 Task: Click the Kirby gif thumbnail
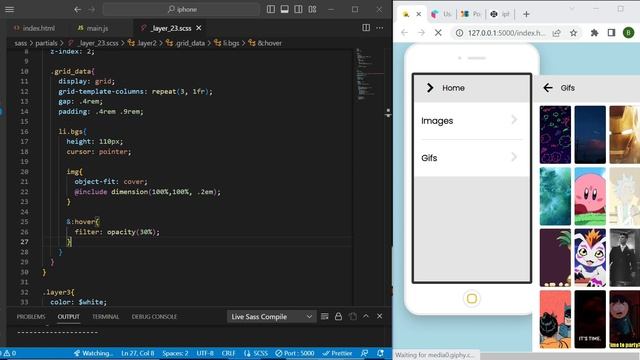point(590,196)
